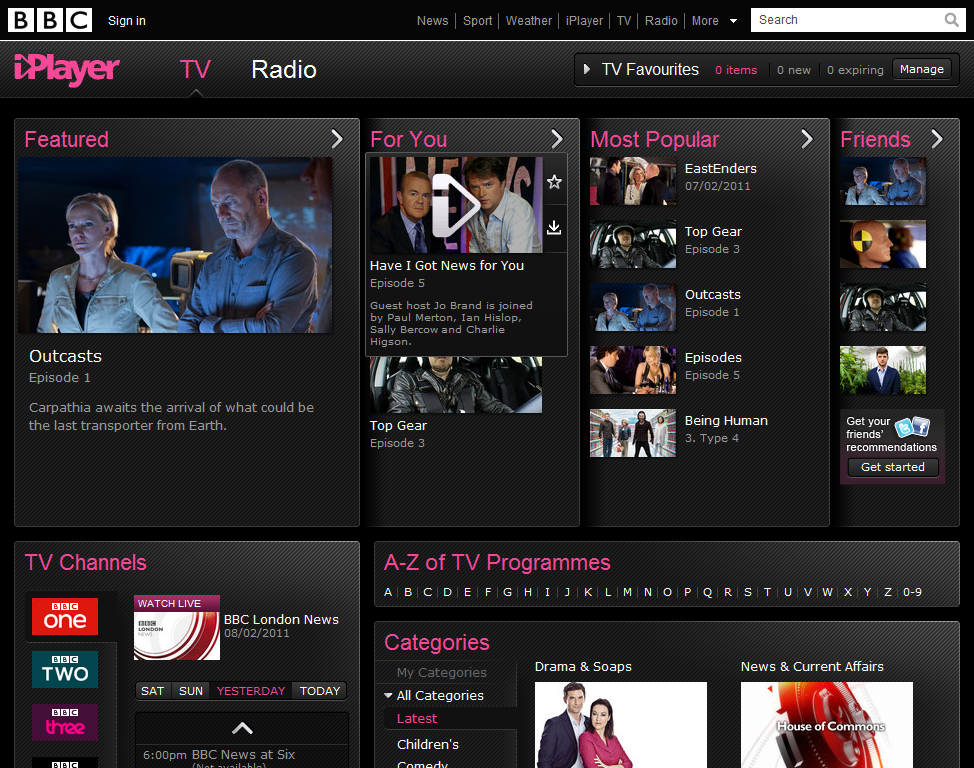Open BBC London News watch live thumbnail
974x768 pixels.
177,628
